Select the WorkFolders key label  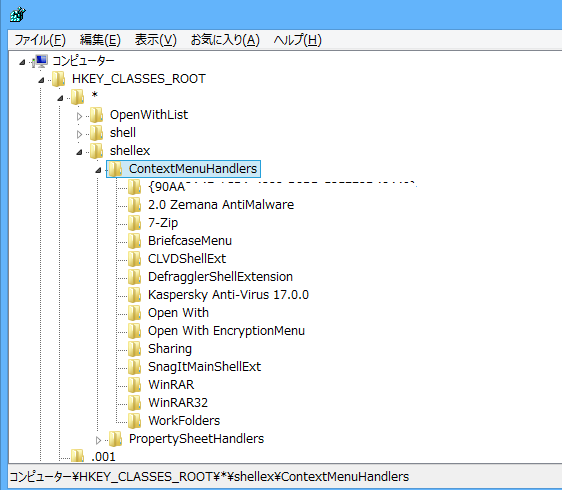[x=184, y=420]
